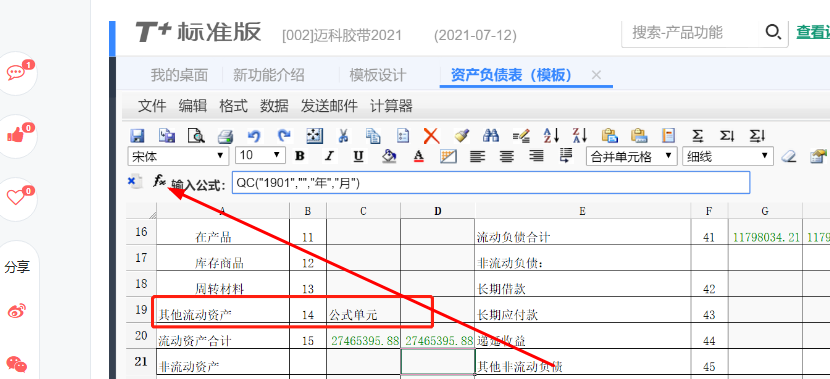Click the Print icon in toolbar
Viewport: 830px width, 379px height.
[225, 136]
